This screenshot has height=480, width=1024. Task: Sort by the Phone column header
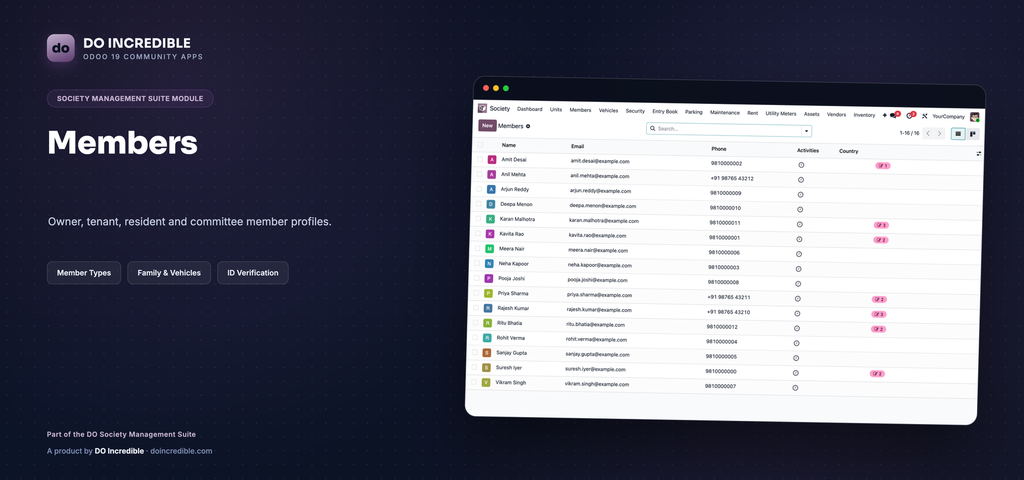coord(718,149)
